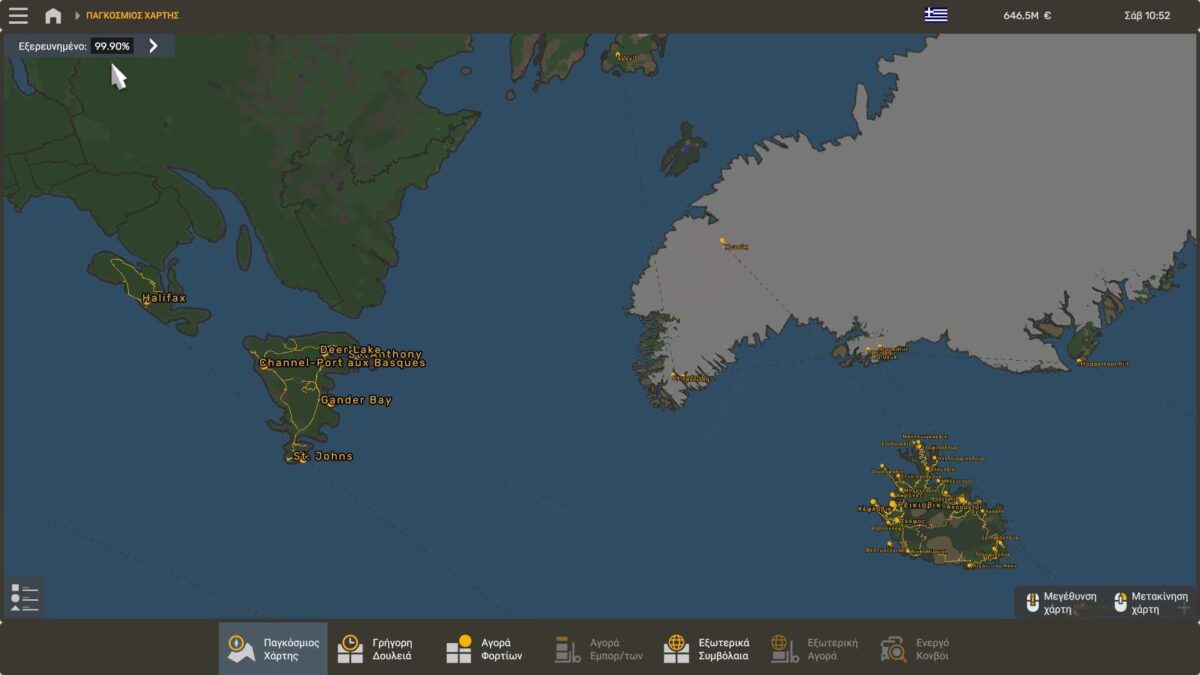Click the Γρήγορη Δουλειά clock icon
Image resolution: width=1200 pixels, height=675 pixels.
click(x=350, y=648)
